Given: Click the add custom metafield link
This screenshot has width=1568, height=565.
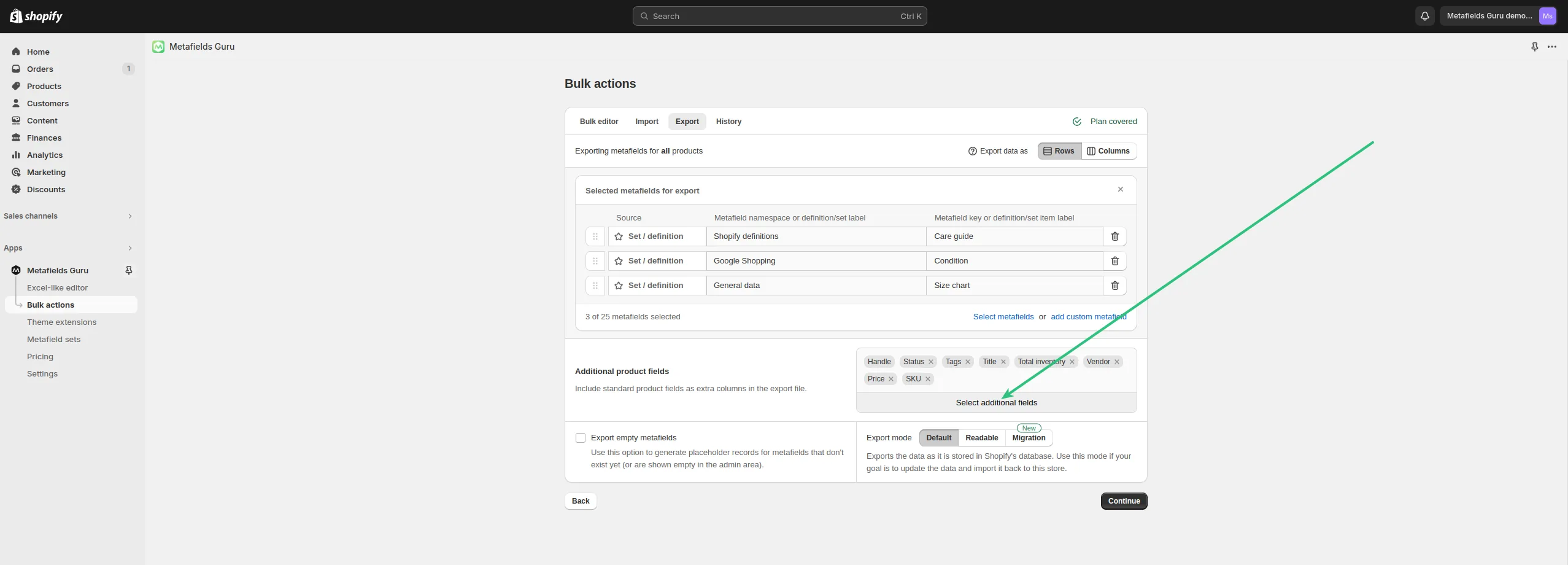Looking at the screenshot, I should tap(1089, 317).
